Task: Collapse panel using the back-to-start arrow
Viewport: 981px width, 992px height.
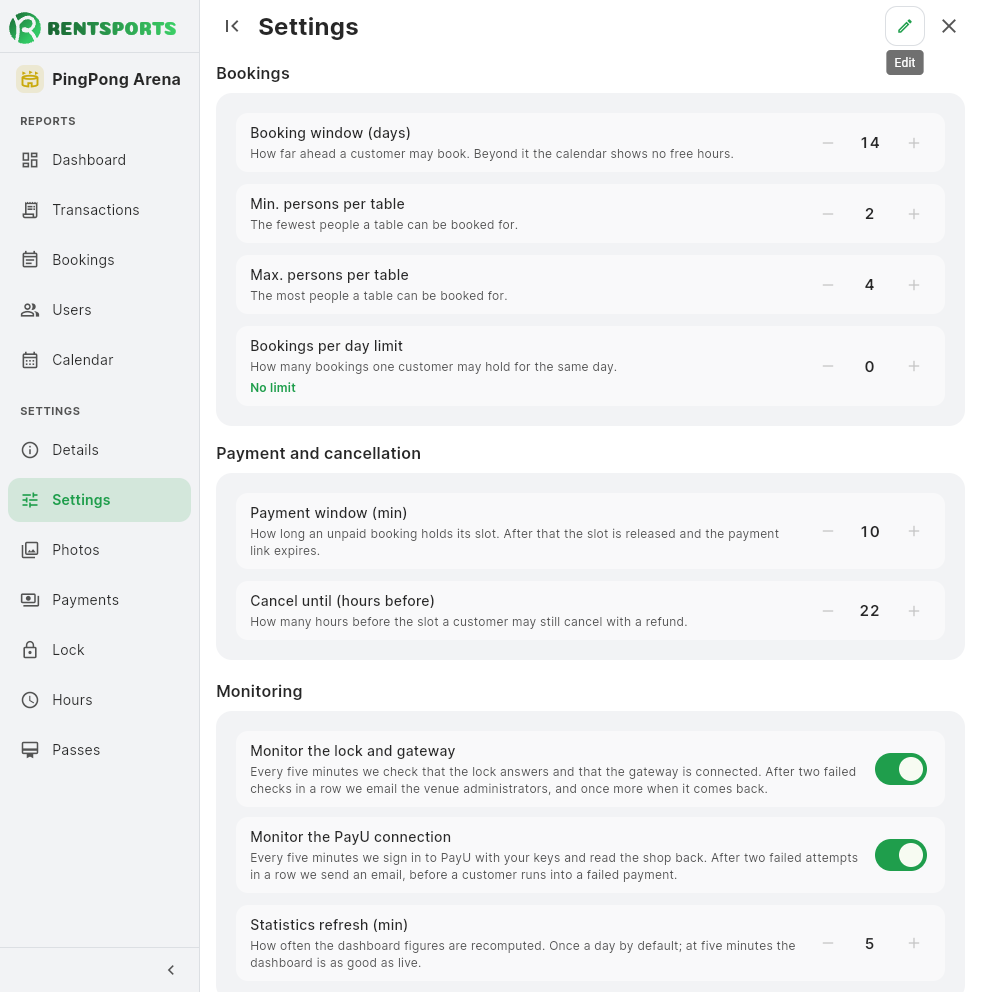Action: (232, 26)
